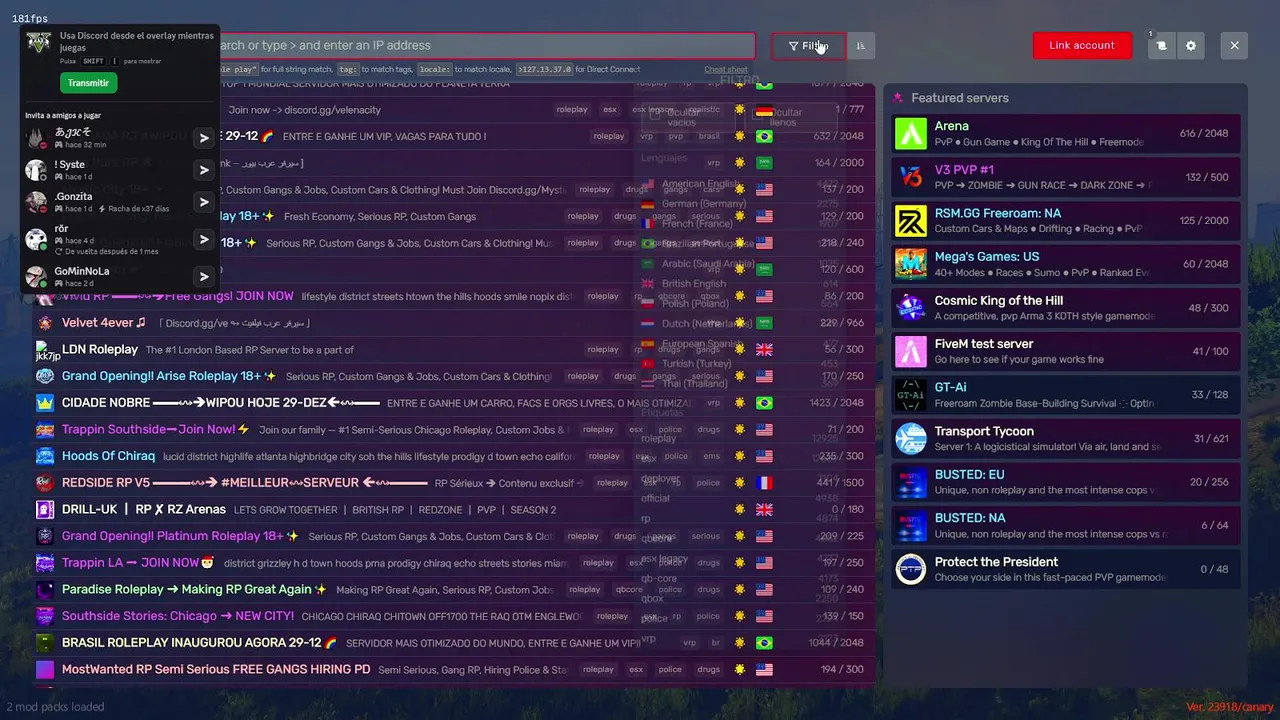
Task: Open Grand Opening!! Platinum Roleplay 18+ entry
Action: 453,536
